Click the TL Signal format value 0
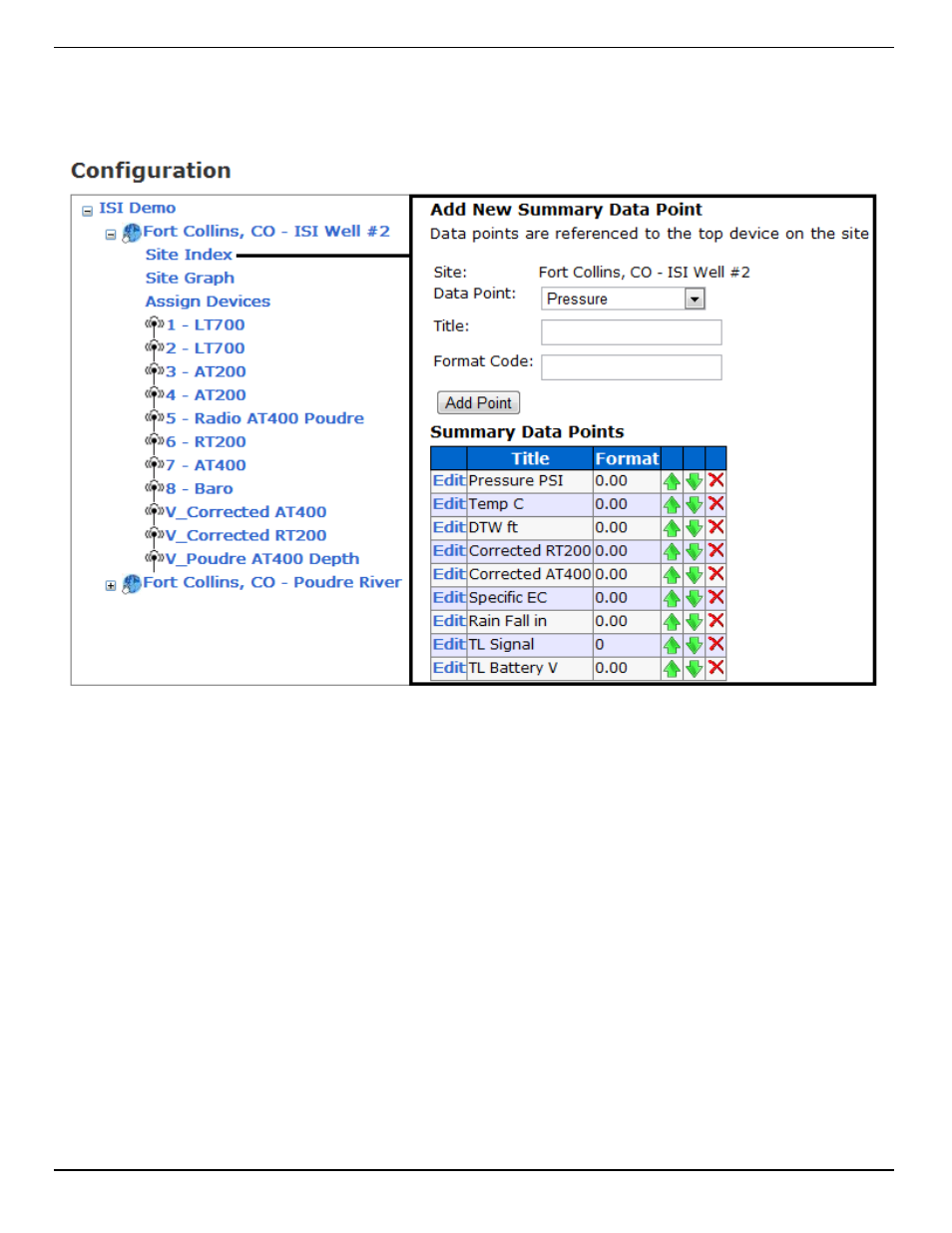The height and width of the screenshot is (1233, 952). (x=600, y=645)
